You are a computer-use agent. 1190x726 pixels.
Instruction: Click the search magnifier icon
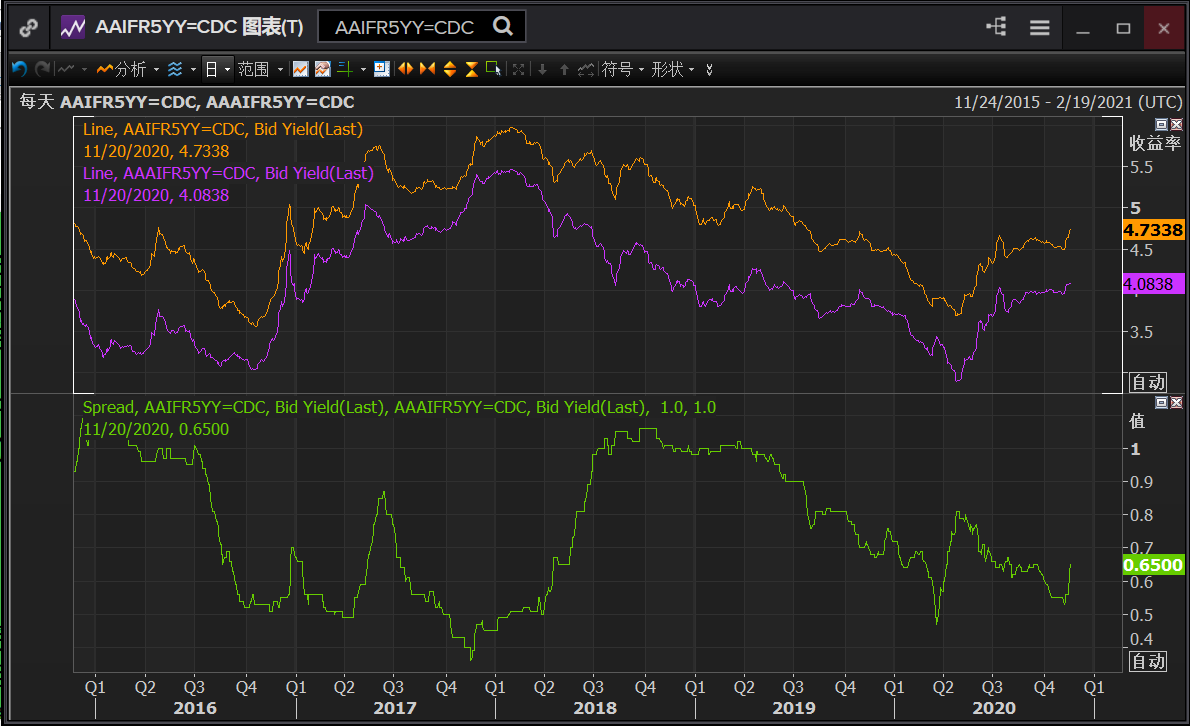click(502, 27)
